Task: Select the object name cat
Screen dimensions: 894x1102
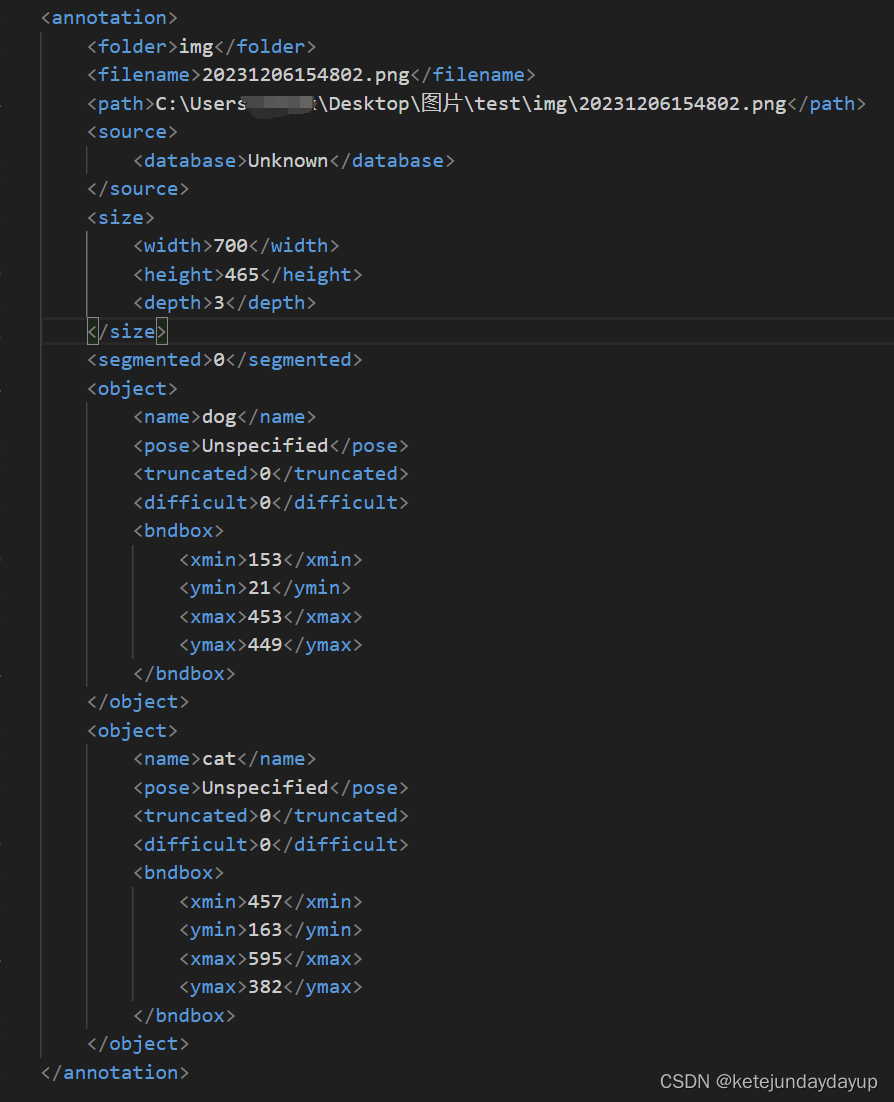Action: (219, 758)
